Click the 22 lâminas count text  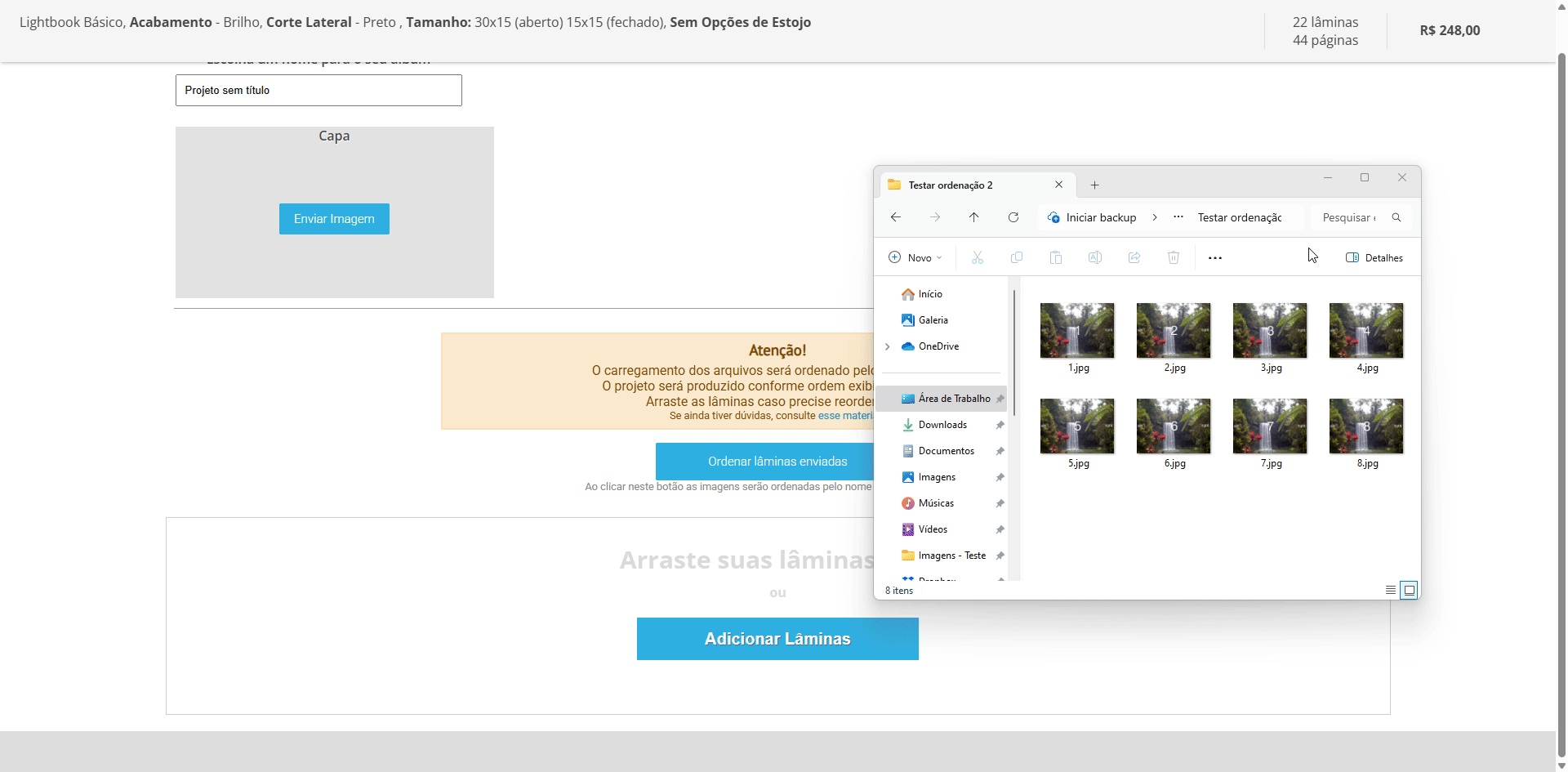[1325, 22]
